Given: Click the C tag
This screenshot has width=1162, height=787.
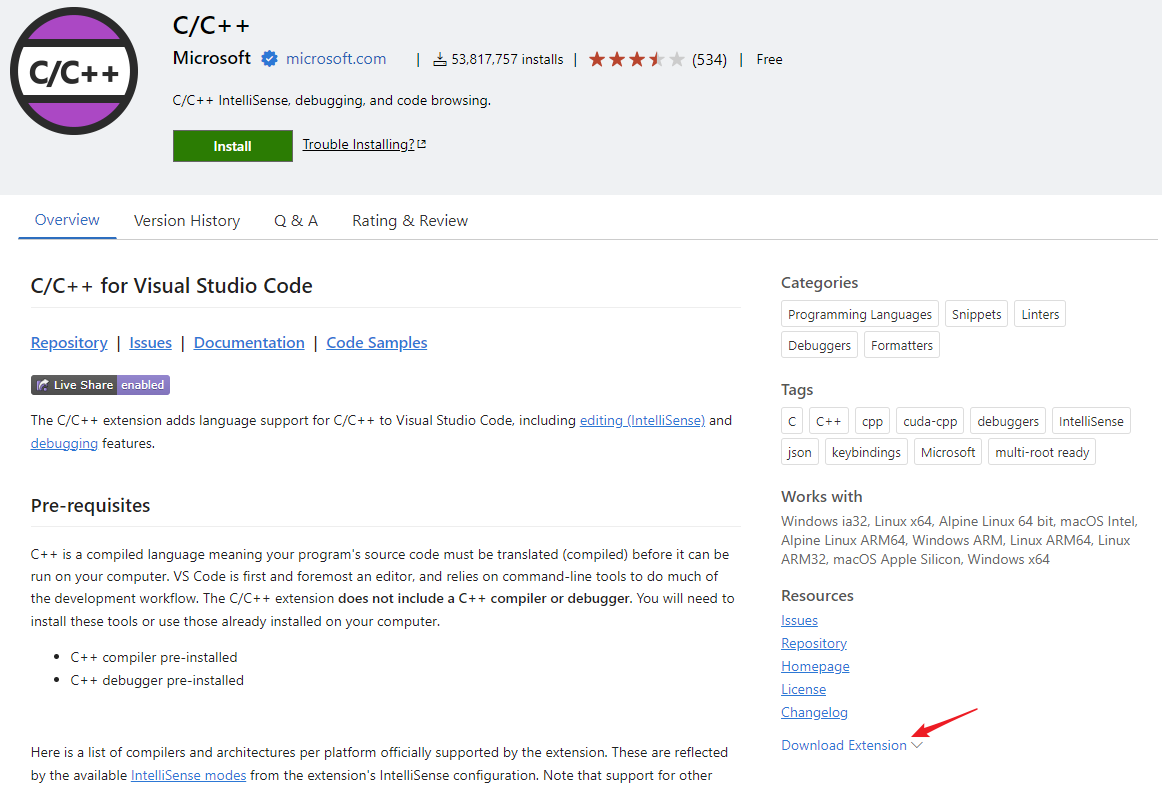Looking at the screenshot, I should (791, 421).
